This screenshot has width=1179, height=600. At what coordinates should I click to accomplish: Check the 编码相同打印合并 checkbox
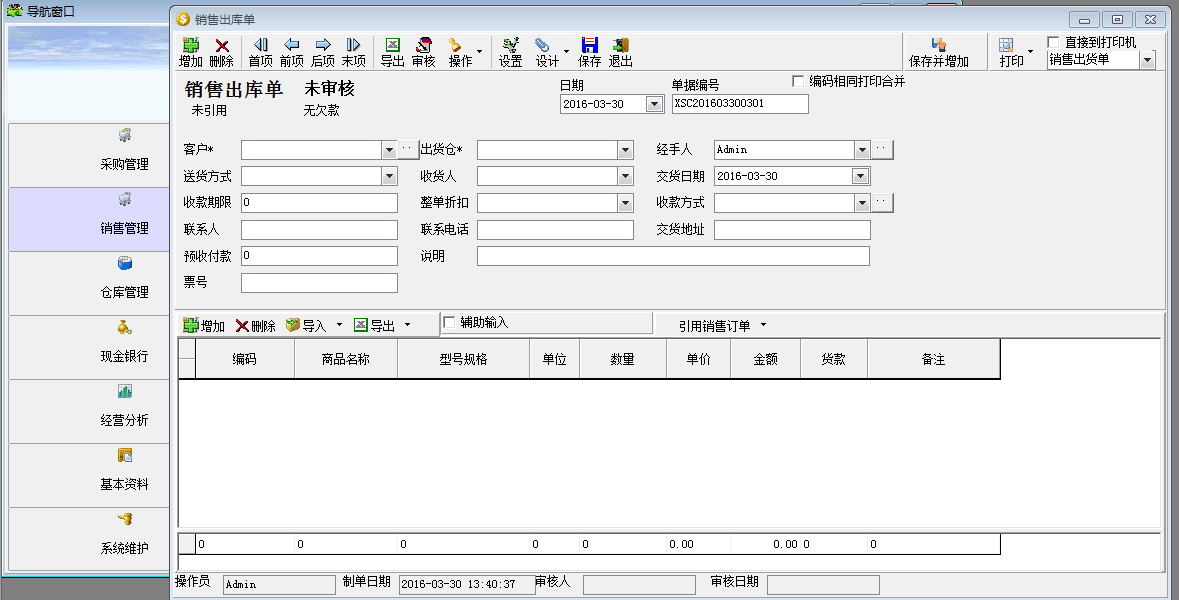(798, 81)
